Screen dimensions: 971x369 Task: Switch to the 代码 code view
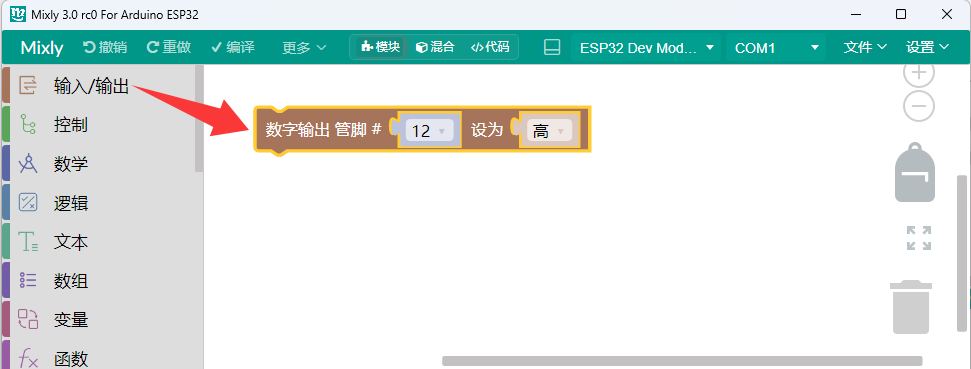[x=490, y=47]
